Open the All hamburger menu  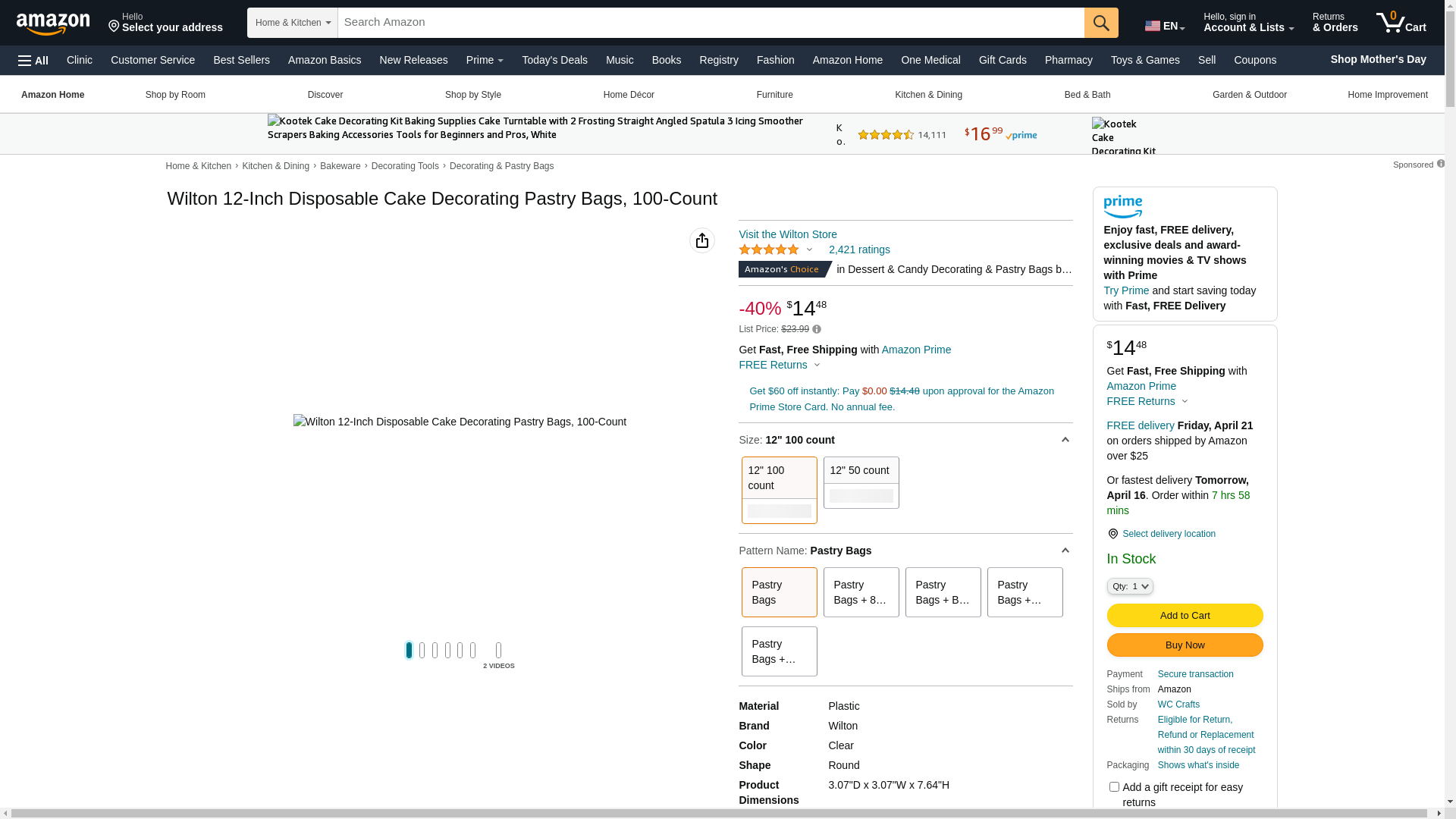point(33,61)
